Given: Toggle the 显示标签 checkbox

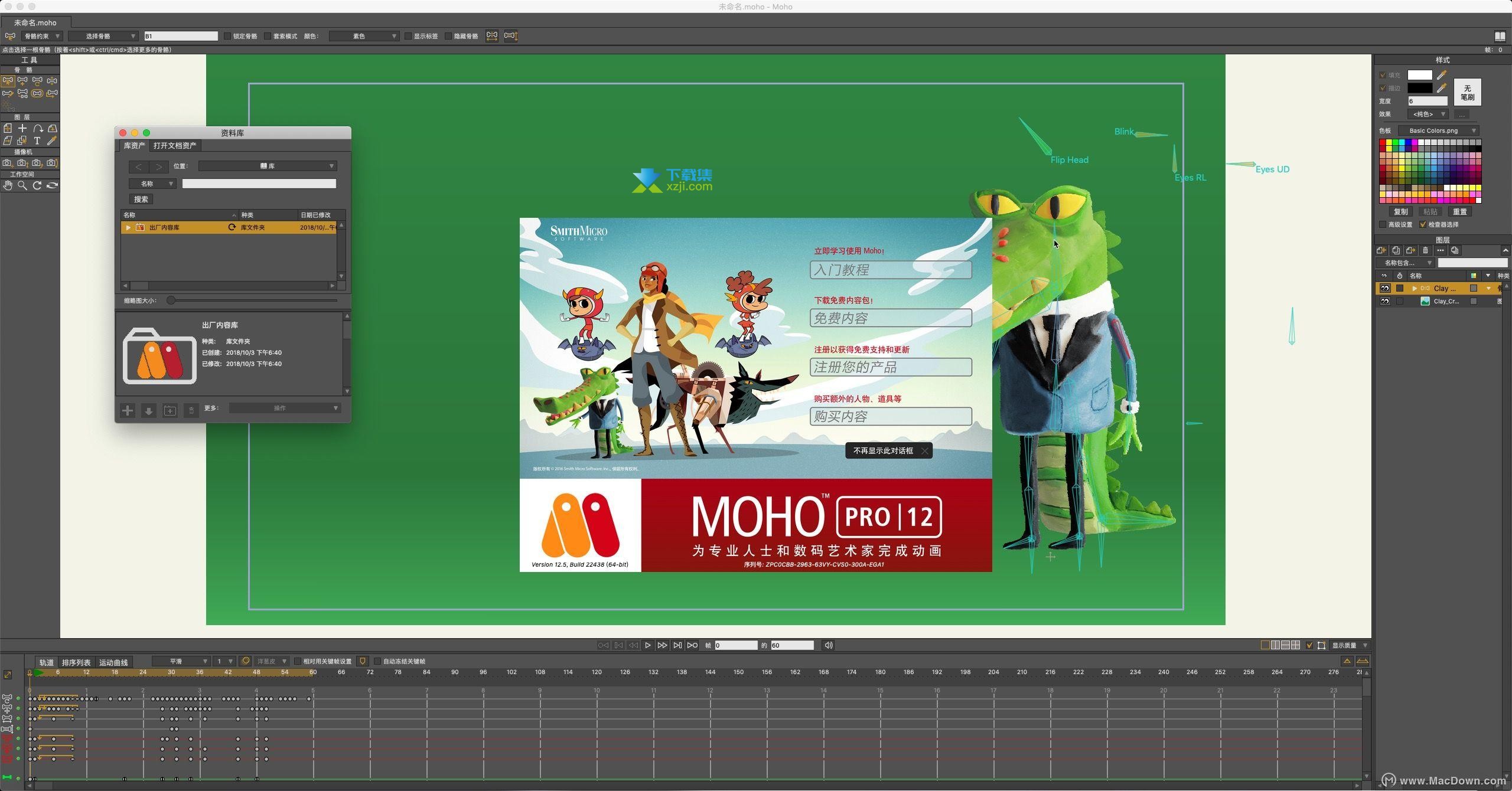Looking at the screenshot, I should click(x=408, y=36).
